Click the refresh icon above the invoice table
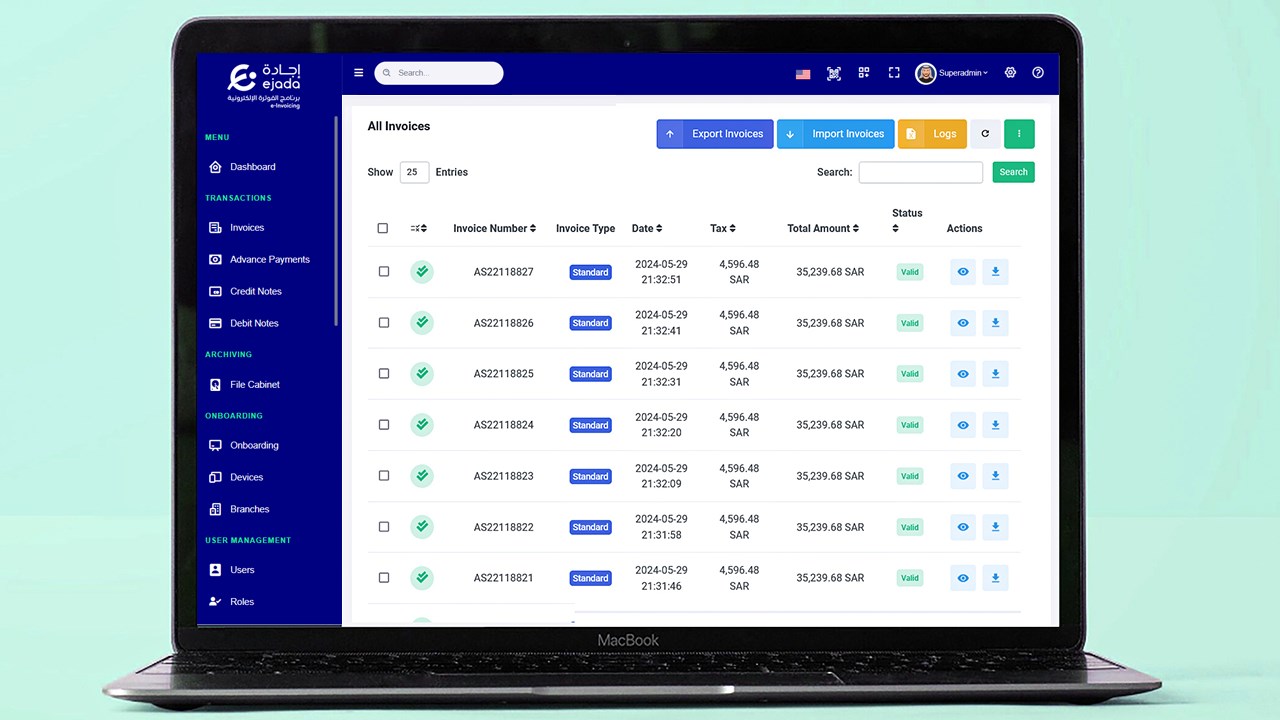 [x=985, y=133]
